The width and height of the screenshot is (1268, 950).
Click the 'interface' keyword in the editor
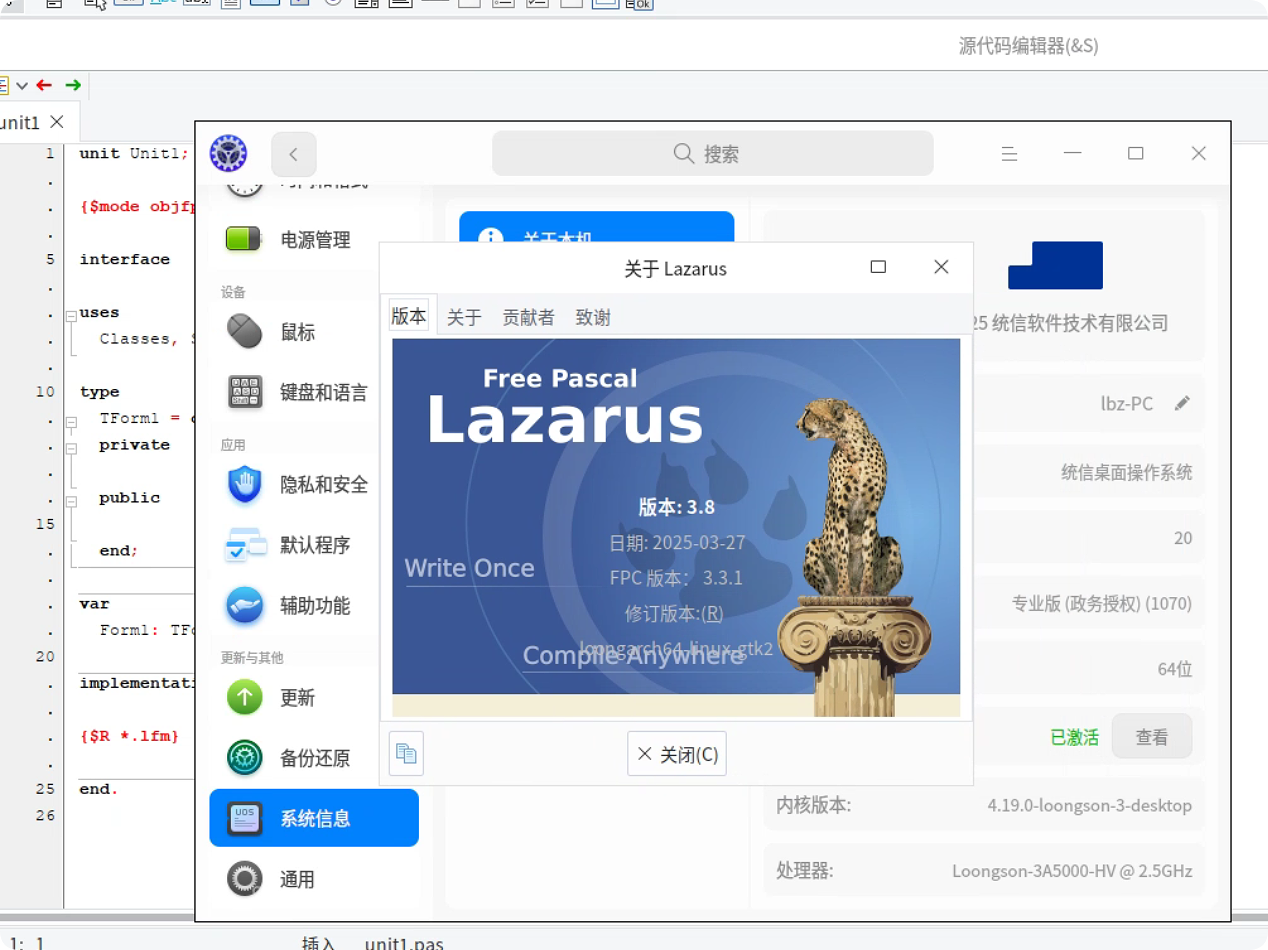click(125, 259)
